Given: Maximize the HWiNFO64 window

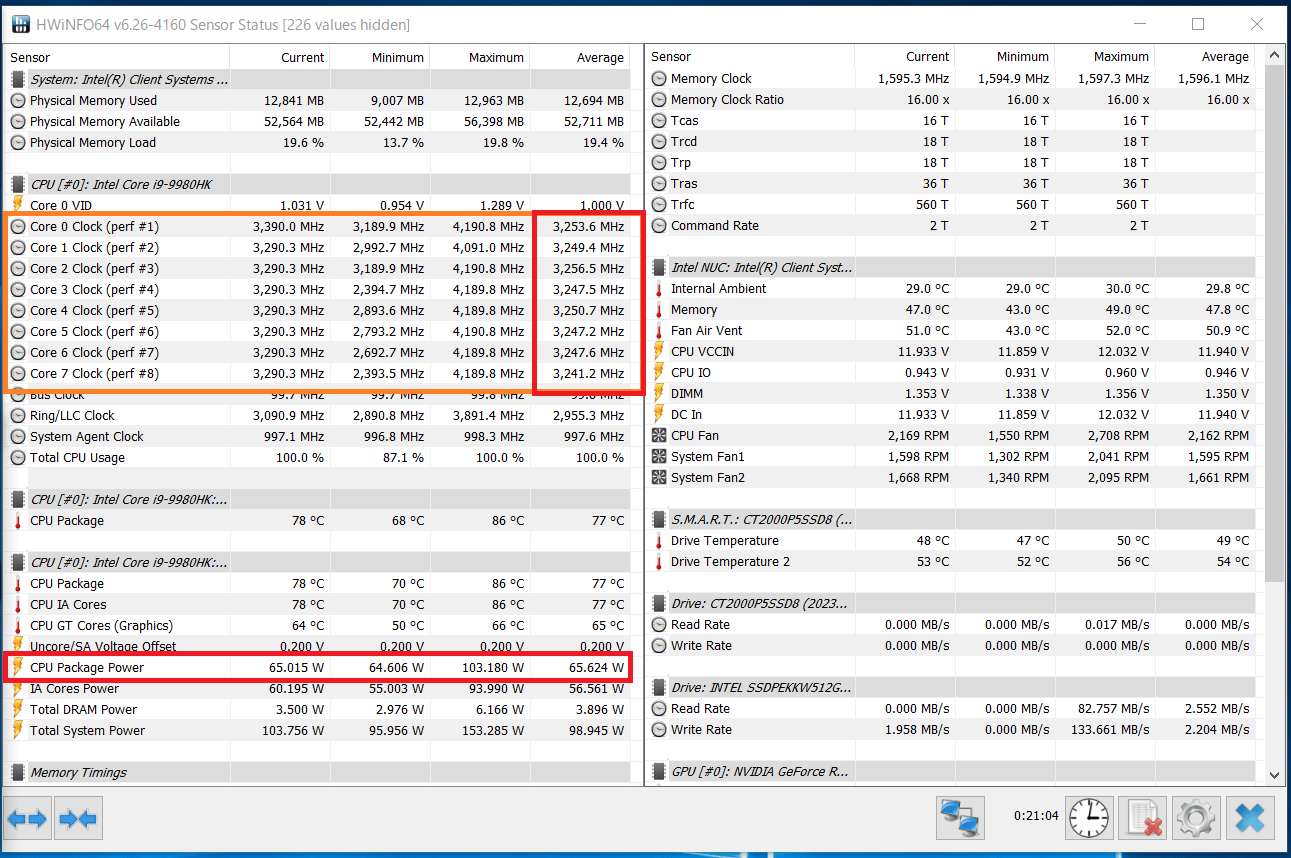Looking at the screenshot, I should point(1198,24).
